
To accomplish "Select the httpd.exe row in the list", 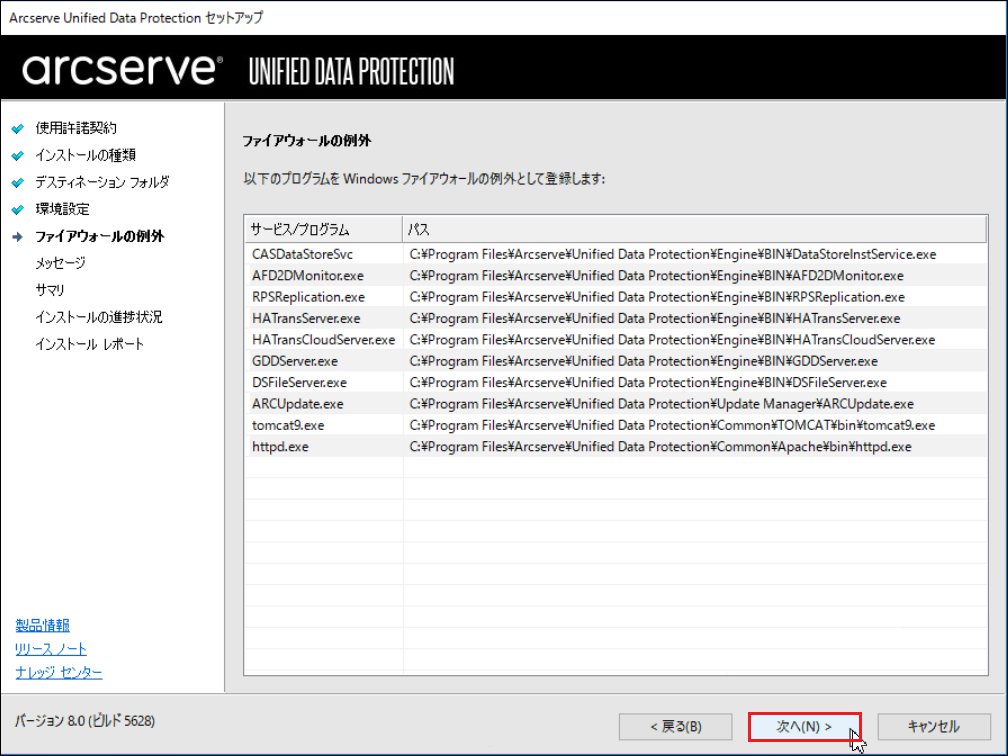I will [616, 446].
